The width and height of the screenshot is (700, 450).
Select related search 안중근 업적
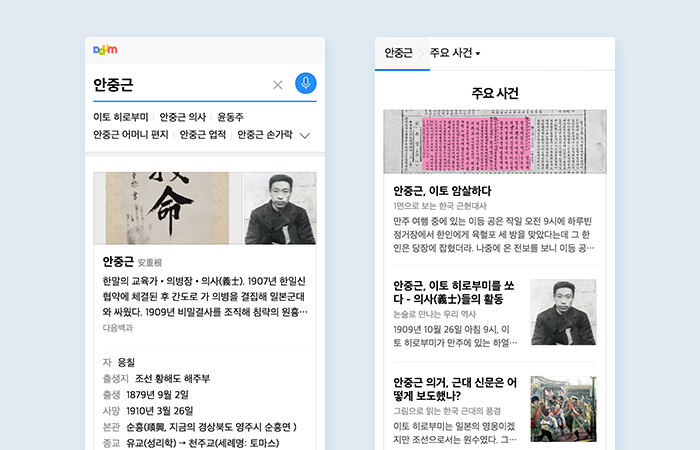[x=203, y=134]
